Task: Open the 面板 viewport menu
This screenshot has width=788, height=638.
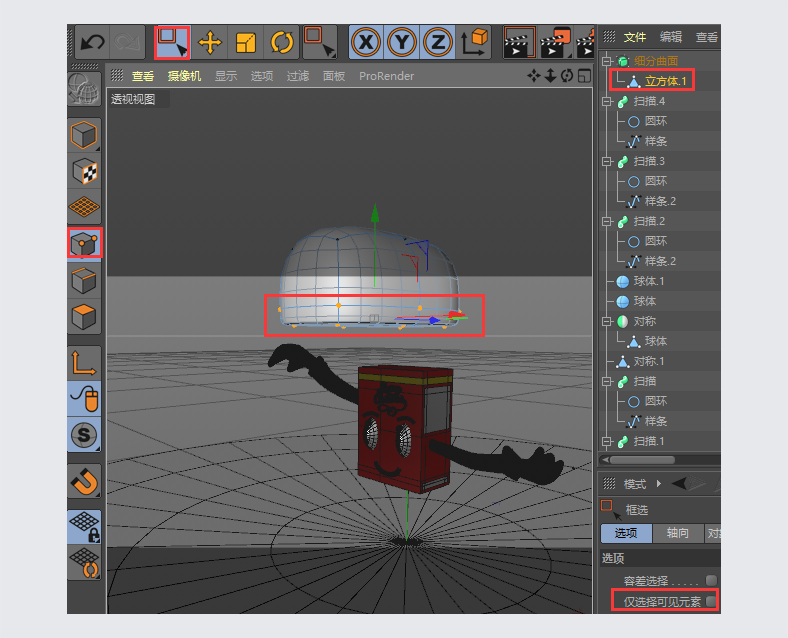Action: 334,76
